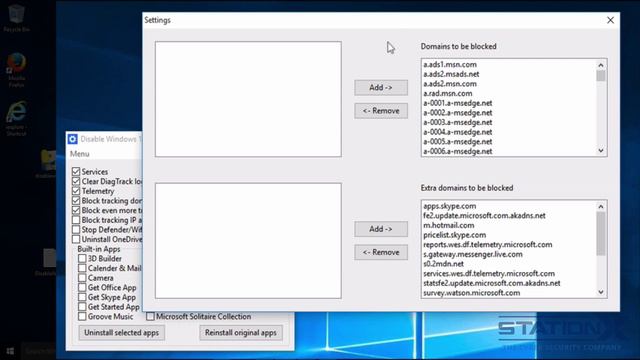The height and width of the screenshot is (360, 640).
Task: Select pricelist.skype.com entry
Action: pyautogui.click(x=454, y=235)
